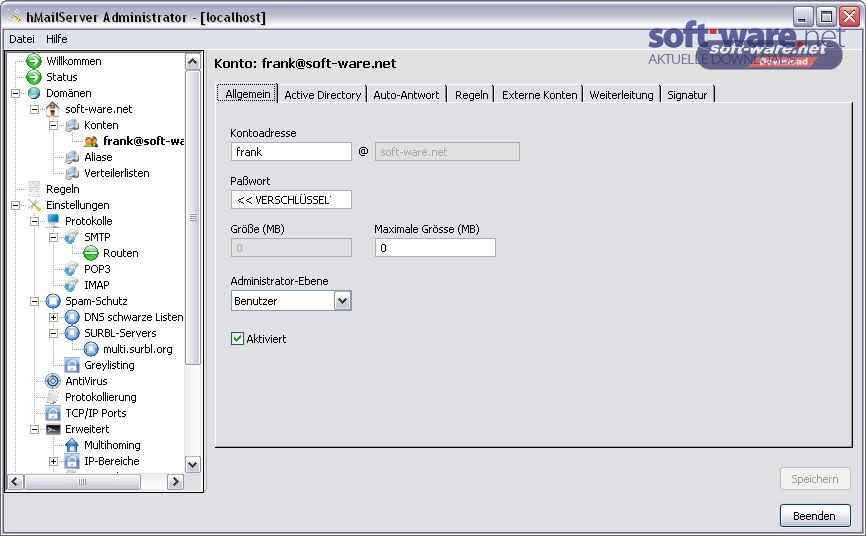Click the SMTP protocol icon
This screenshot has height=536, width=866.
tap(72, 237)
